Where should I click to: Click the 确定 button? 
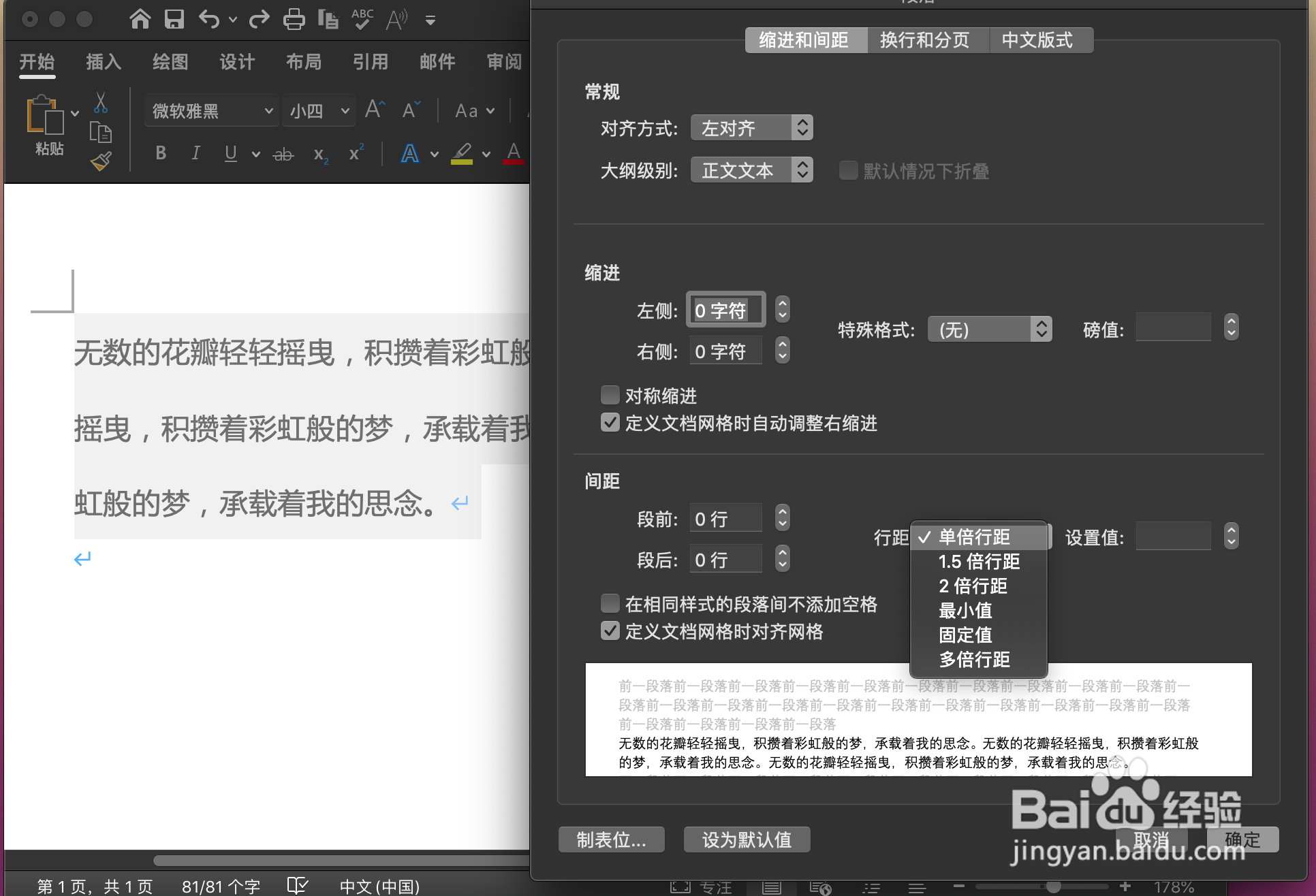pyautogui.click(x=1242, y=839)
